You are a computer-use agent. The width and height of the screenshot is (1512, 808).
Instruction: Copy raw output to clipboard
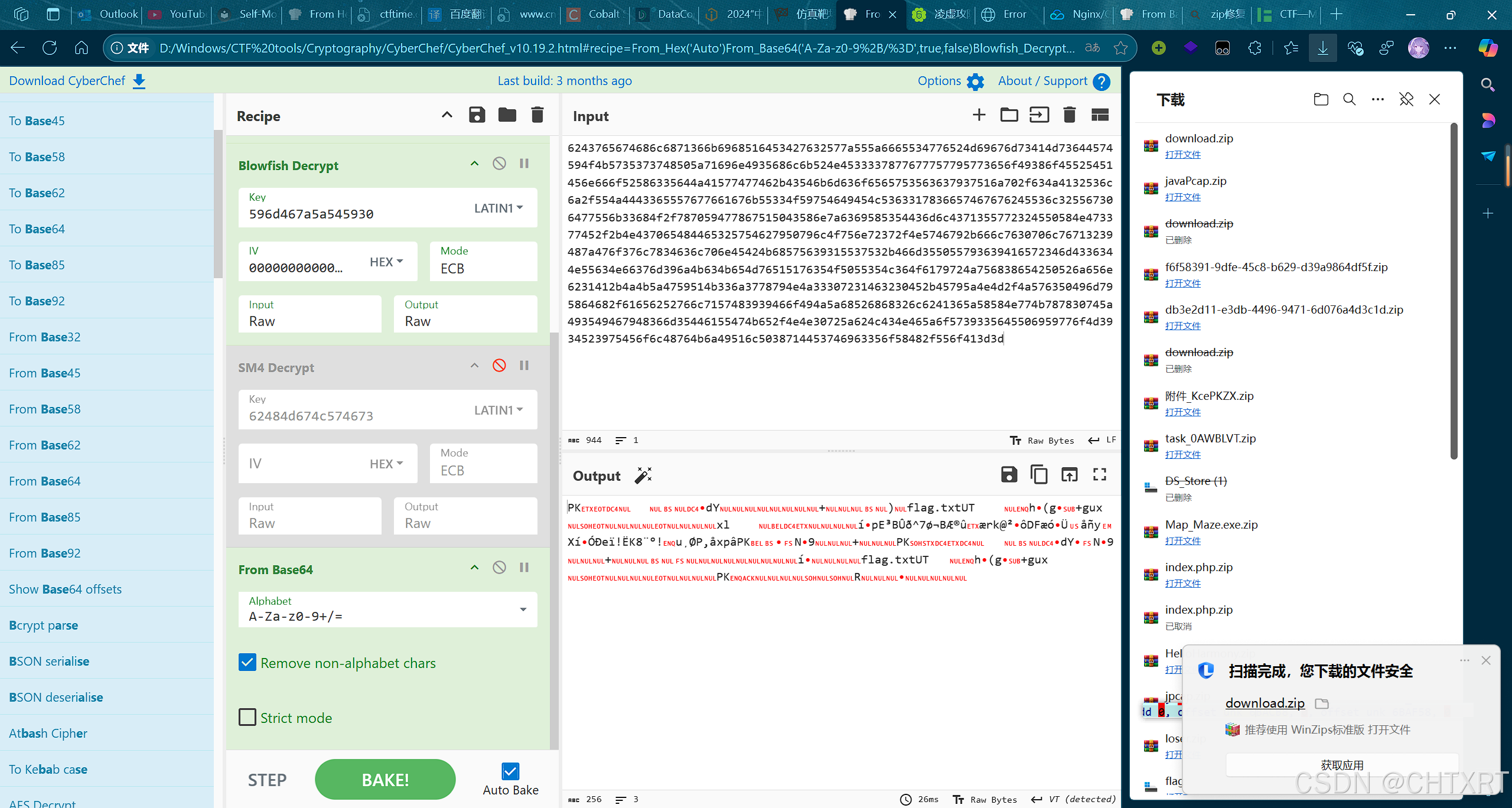point(1039,474)
